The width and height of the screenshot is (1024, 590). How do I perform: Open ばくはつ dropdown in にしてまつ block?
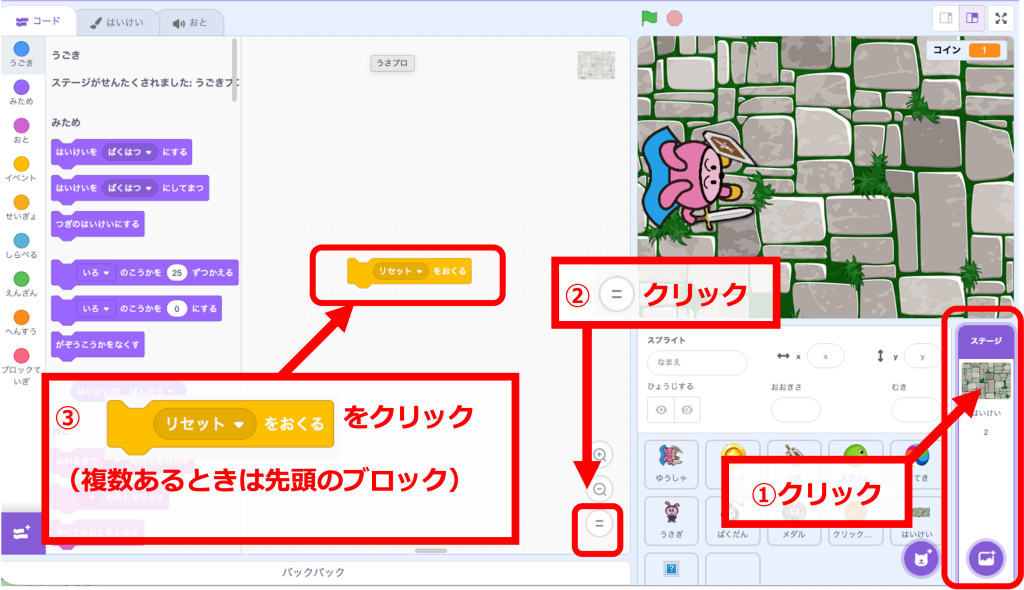130,188
